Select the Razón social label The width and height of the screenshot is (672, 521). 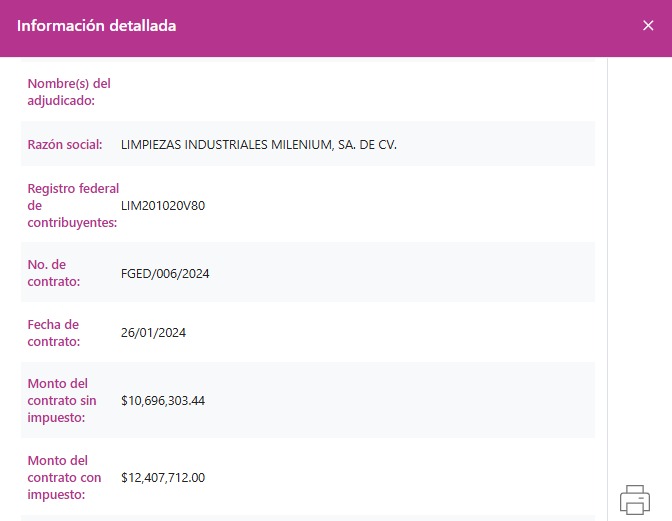[65, 145]
